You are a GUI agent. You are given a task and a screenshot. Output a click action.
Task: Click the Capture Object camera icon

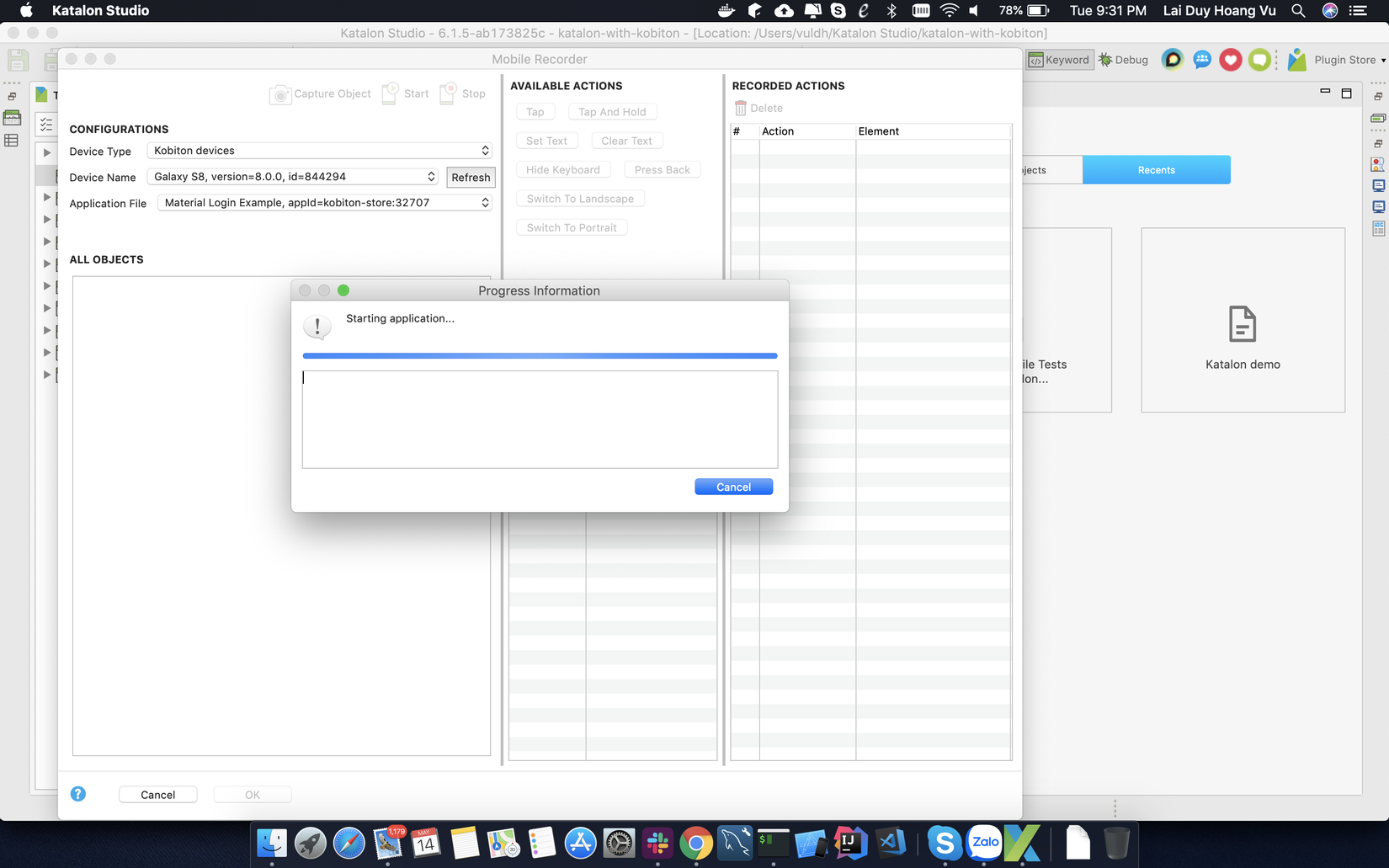pos(279,94)
